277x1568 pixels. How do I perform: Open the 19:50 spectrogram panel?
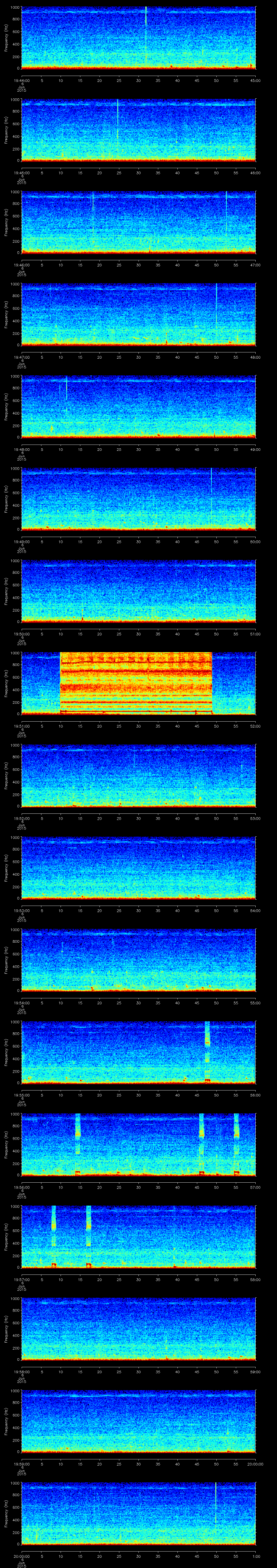pyautogui.click(x=138, y=590)
